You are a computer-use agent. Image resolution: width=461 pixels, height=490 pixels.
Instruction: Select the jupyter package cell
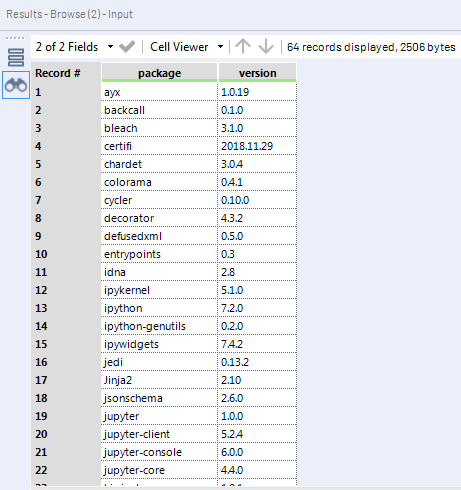159,416
